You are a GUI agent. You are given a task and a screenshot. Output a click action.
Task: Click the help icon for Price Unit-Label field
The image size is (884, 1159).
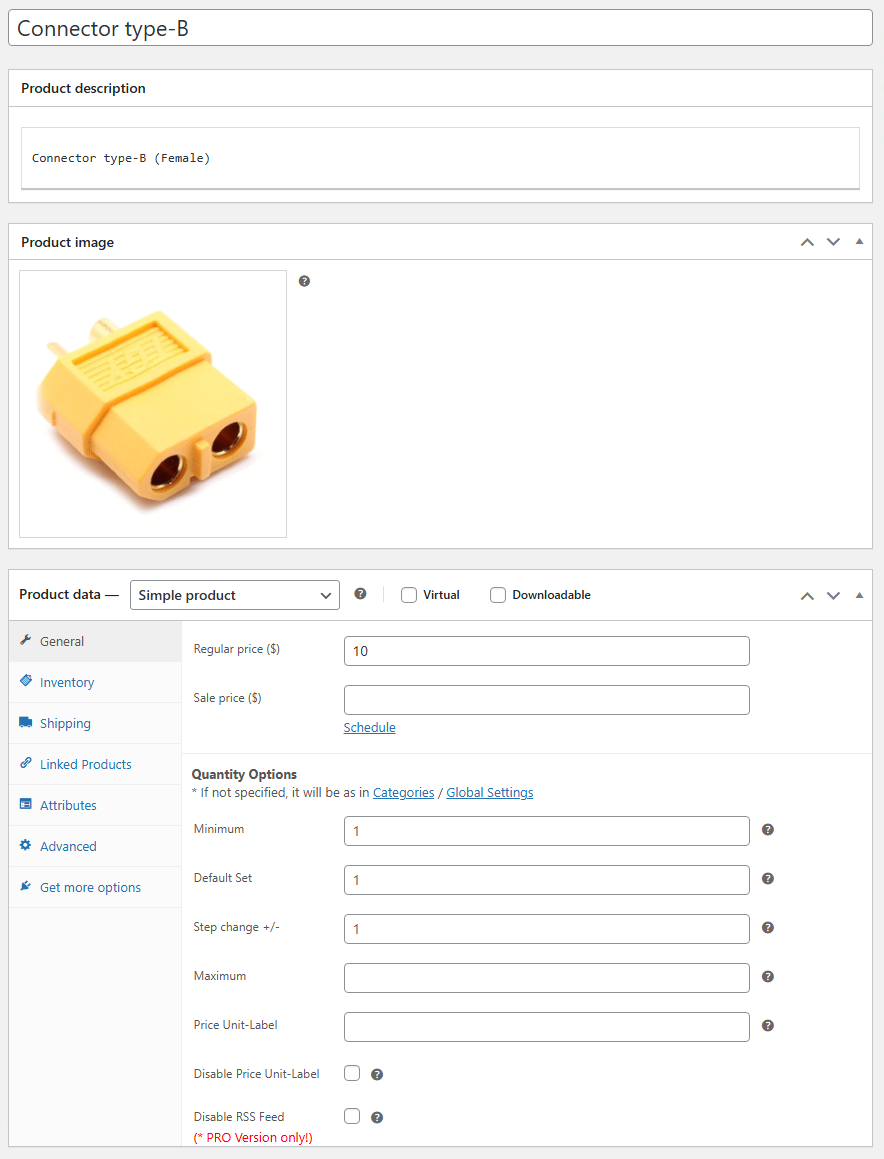768,1026
